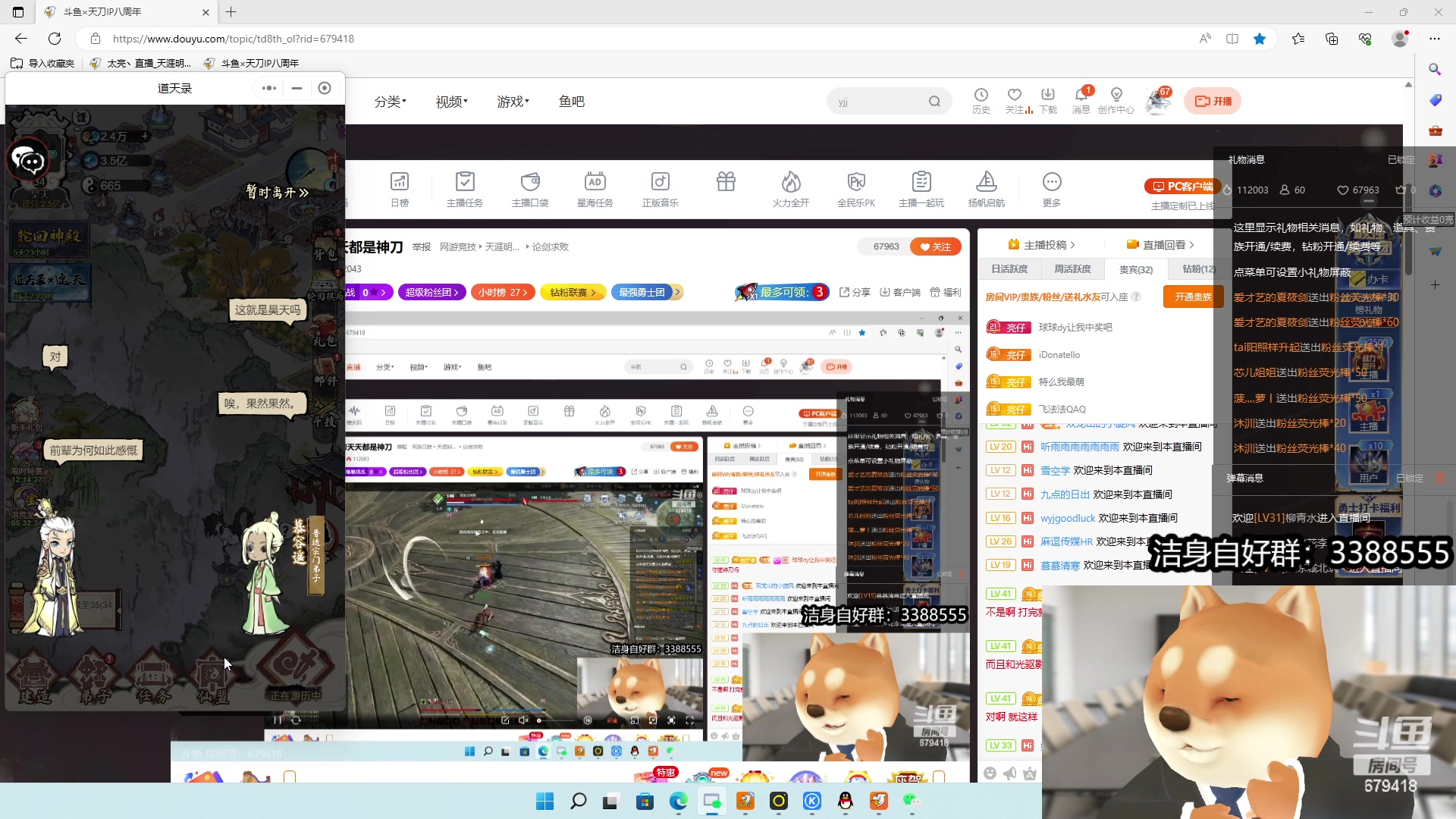Toggle 已锁定 lock on 礼物消息 panel
The width and height of the screenshot is (1456, 819).
tap(1401, 160)
